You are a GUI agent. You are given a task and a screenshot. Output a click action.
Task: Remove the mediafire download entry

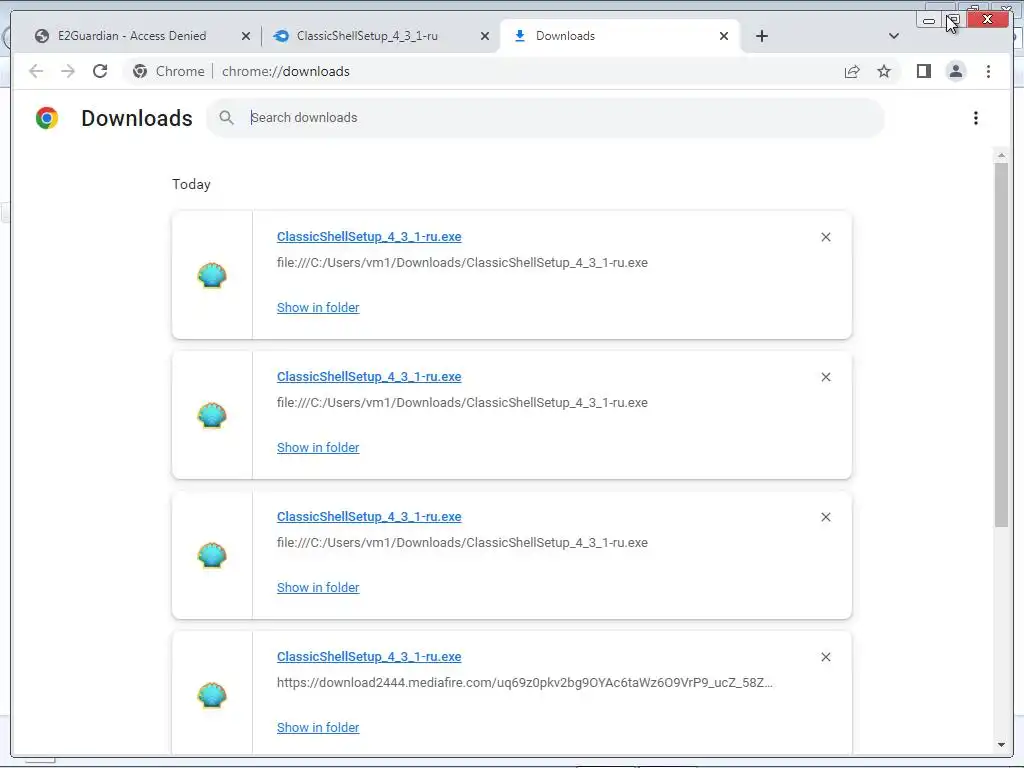tap(825, 657)
